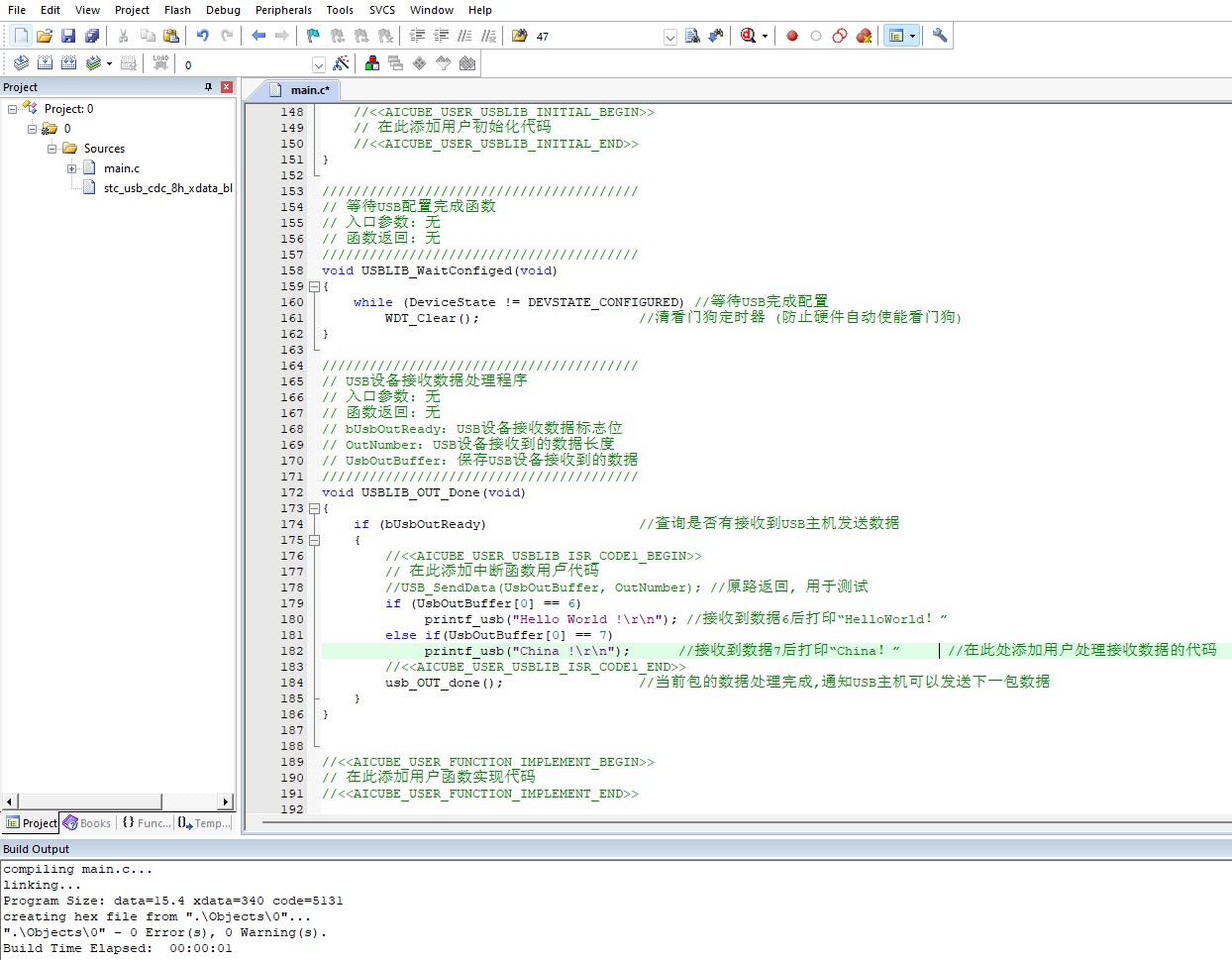Click the Save All icon
The height and width of the screenshot is (960, 1232).
tap(92, 36)
